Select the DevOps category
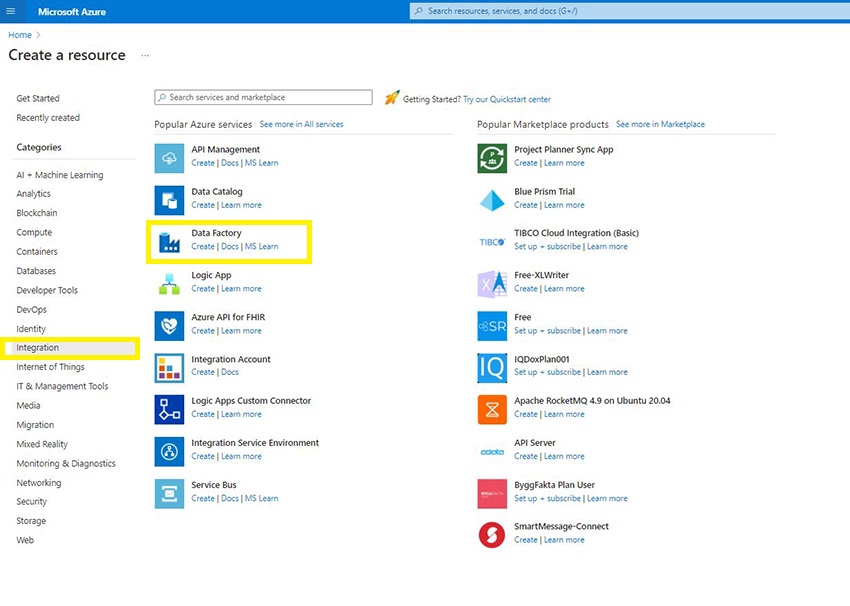The image size is (850, 606). pyautogui.click(x=31, y=310)
